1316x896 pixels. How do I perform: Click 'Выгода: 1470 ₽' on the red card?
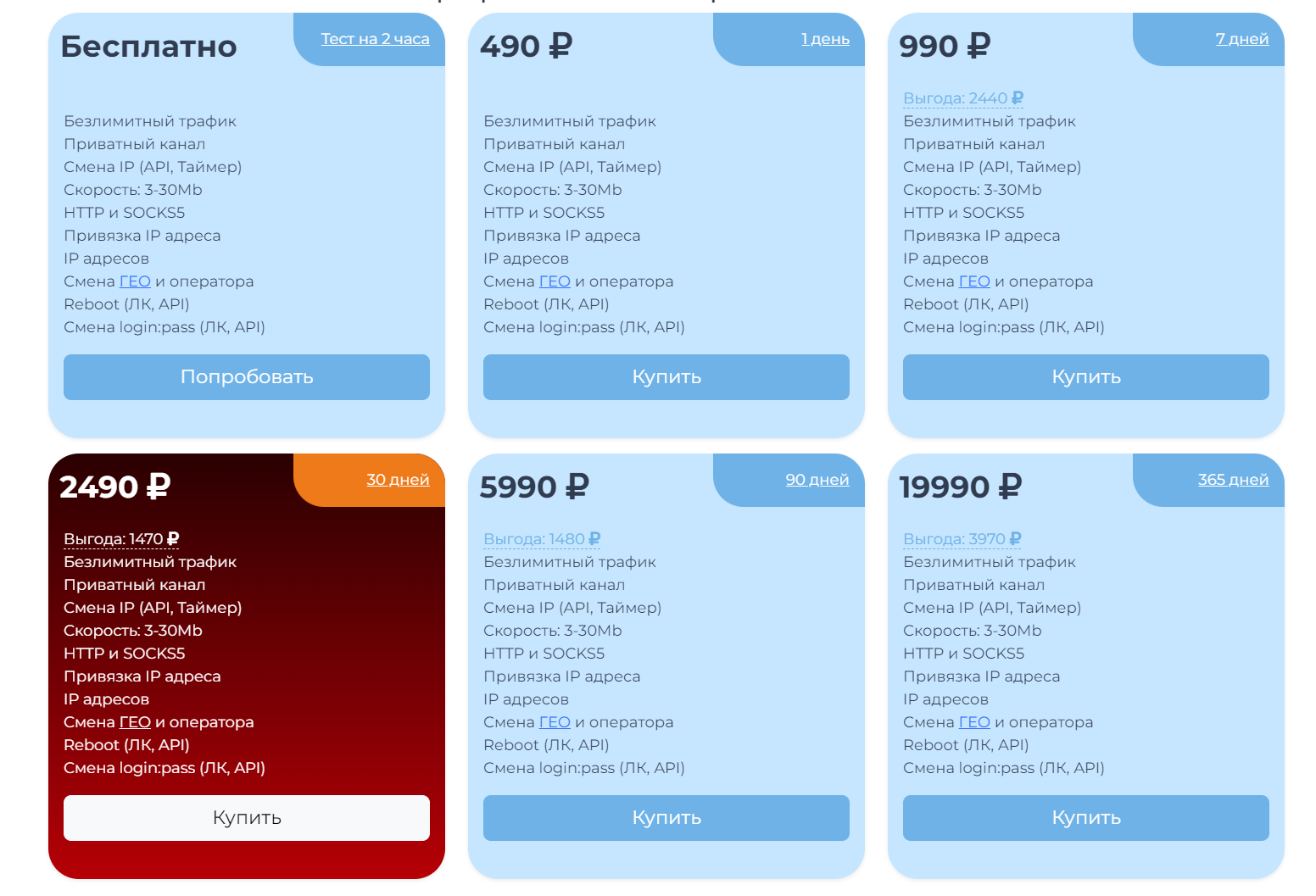[121, 539]
